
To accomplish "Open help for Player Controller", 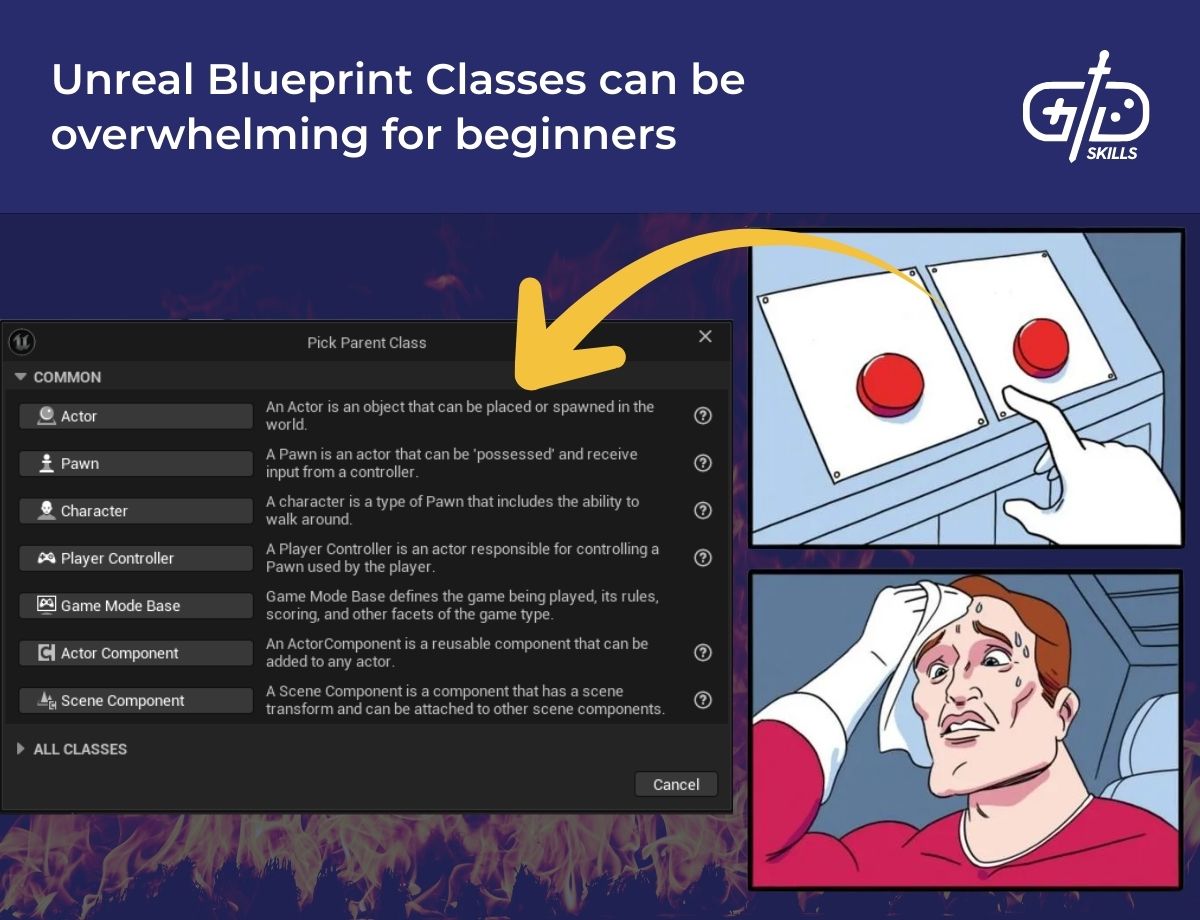I will (x=702, y=558).
